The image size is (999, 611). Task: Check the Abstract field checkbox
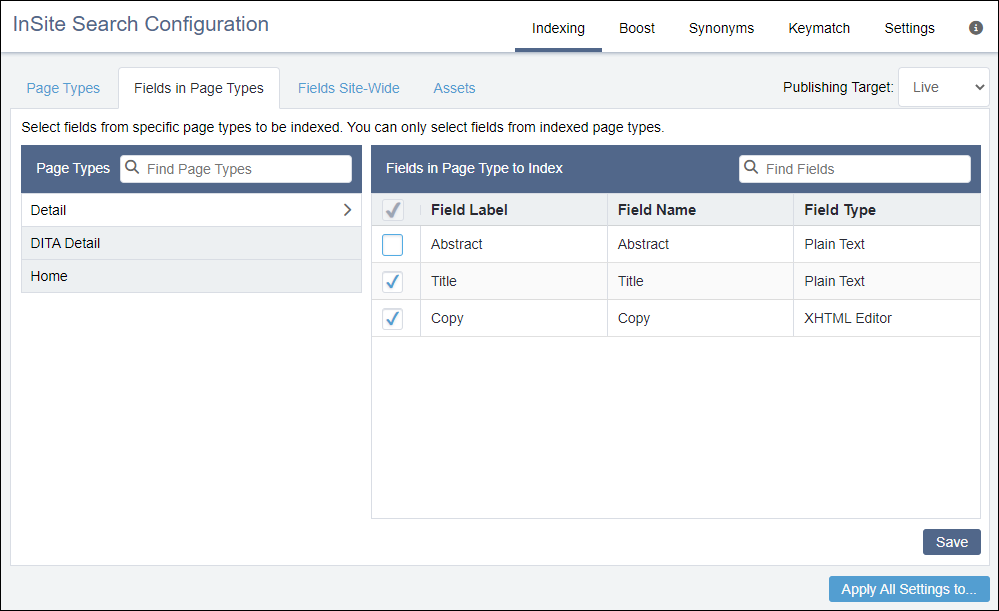[392, 245]
